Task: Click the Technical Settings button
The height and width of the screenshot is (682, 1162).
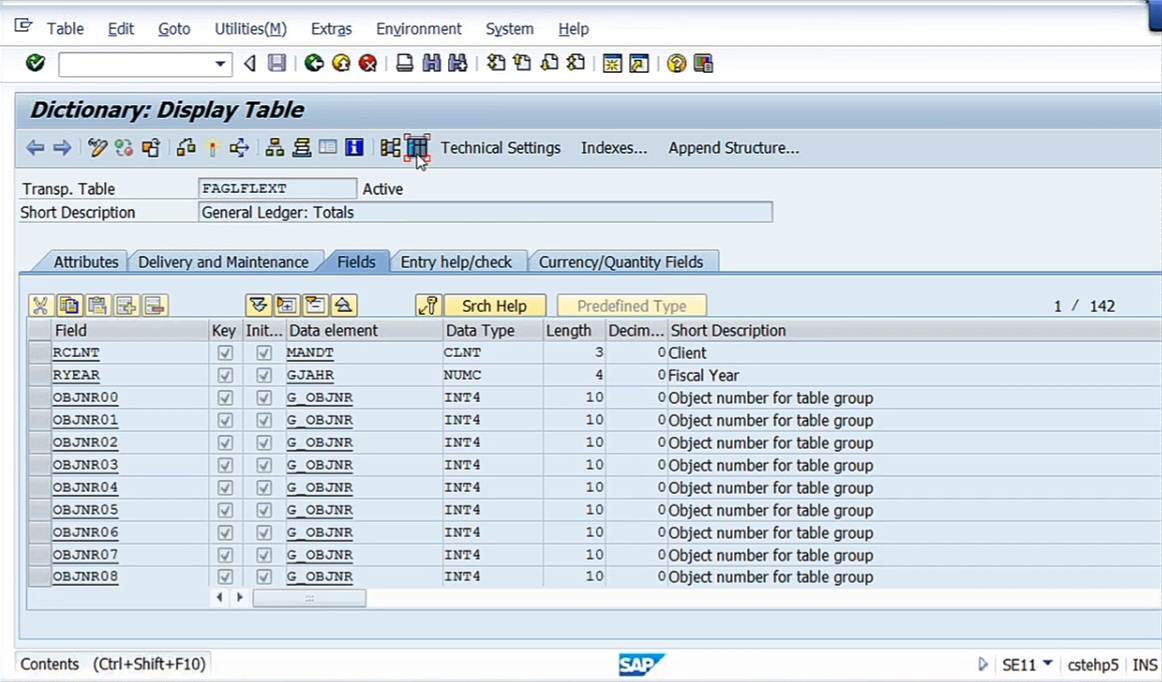Action: click(x=501, y=148)
